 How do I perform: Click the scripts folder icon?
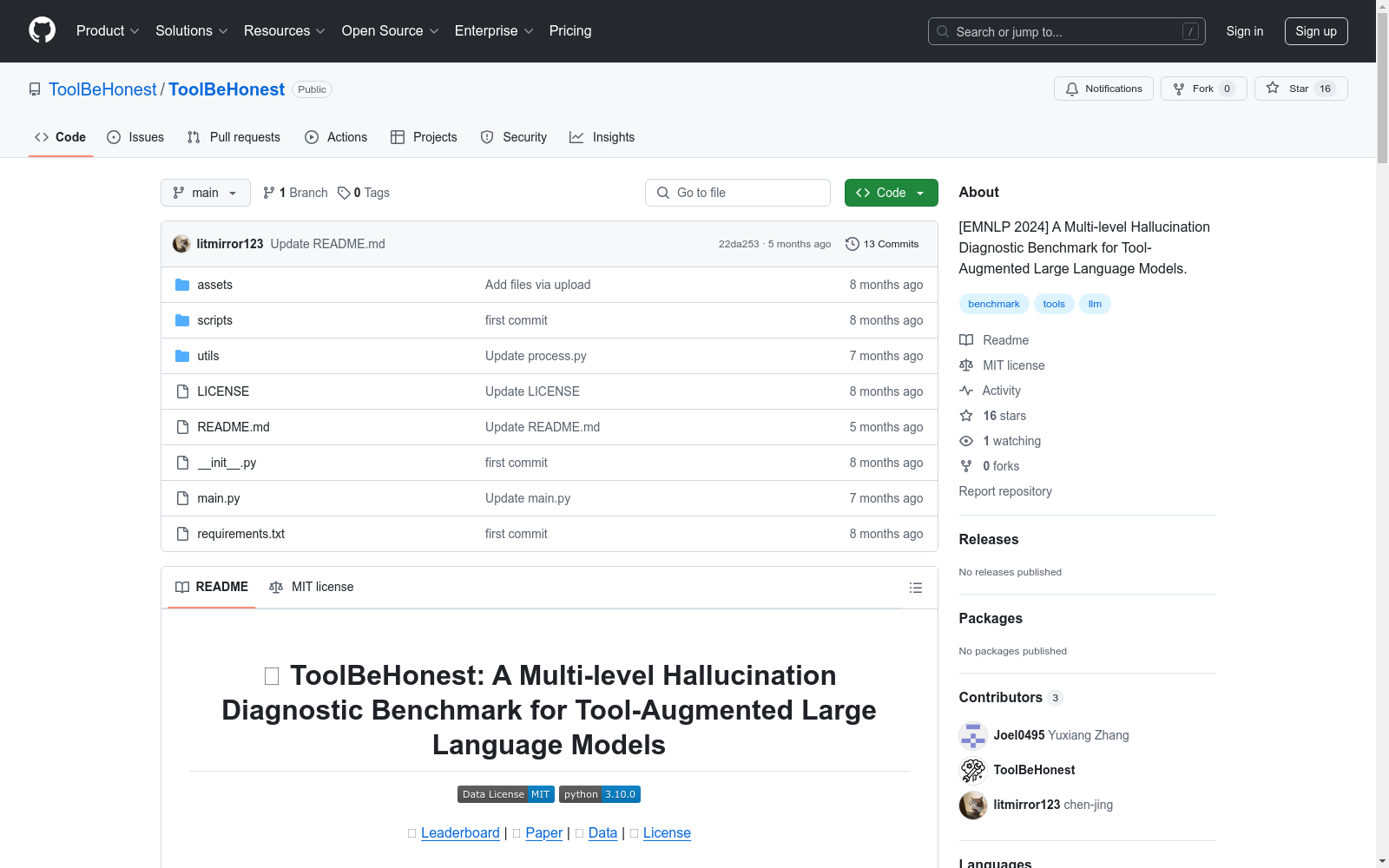pos(182,320)
